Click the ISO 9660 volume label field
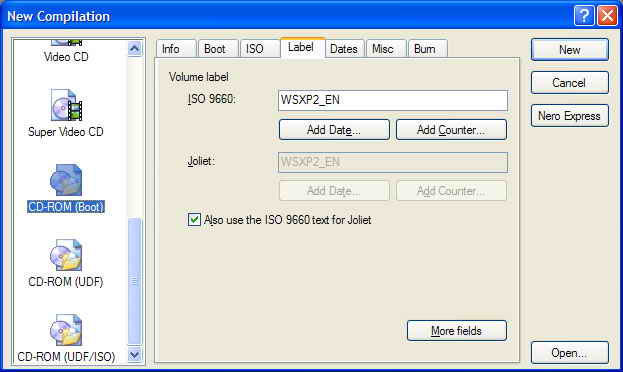This screenshot has width=623, height=372. [x=393, y=100]
